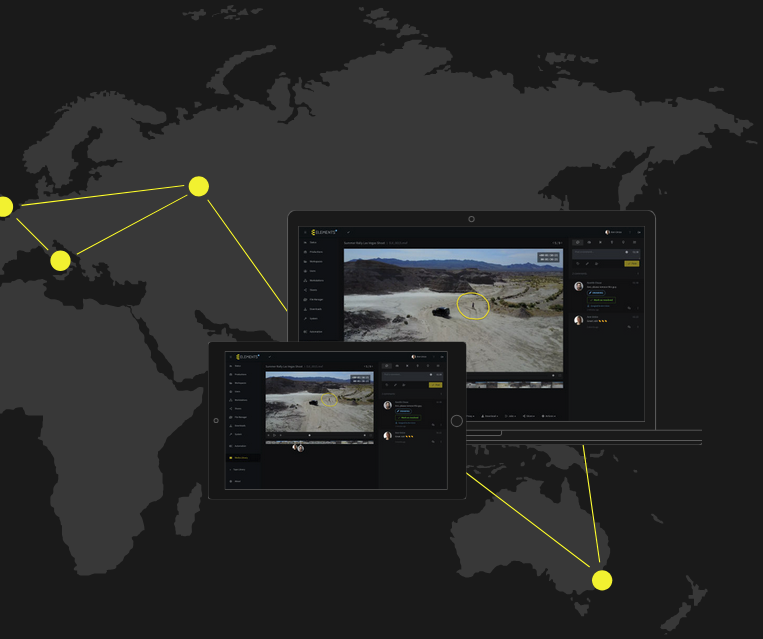Toggle Mark as resolved on the laptop's first comment

601,299
